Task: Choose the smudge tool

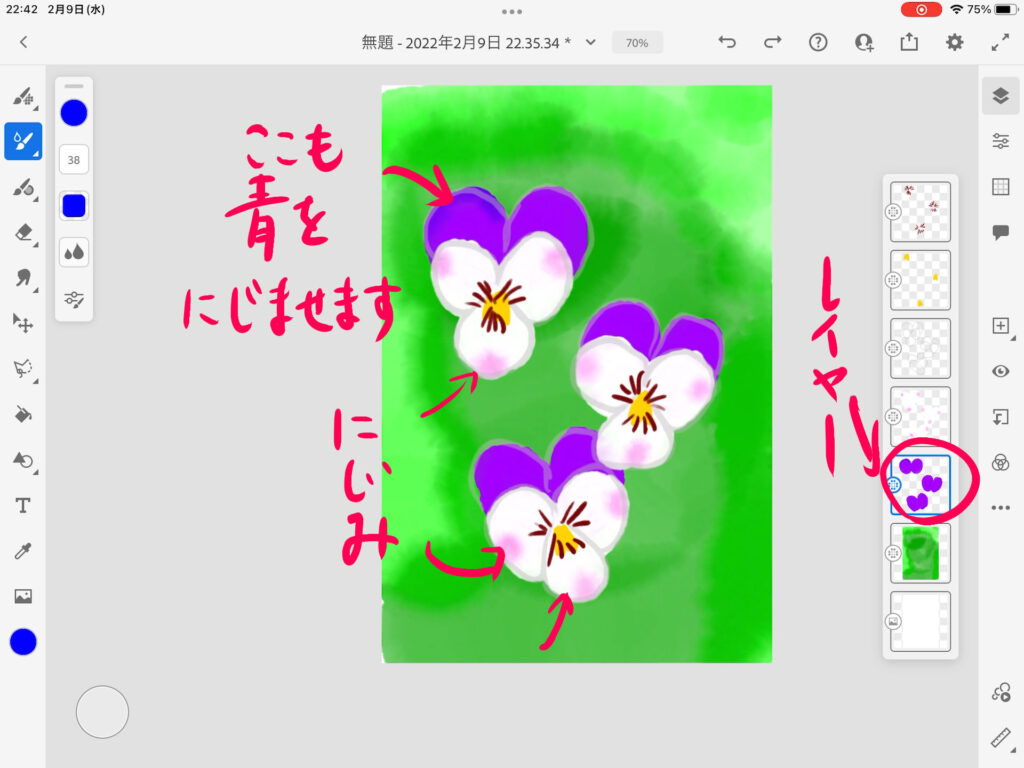Action: [x=22, y=277]
